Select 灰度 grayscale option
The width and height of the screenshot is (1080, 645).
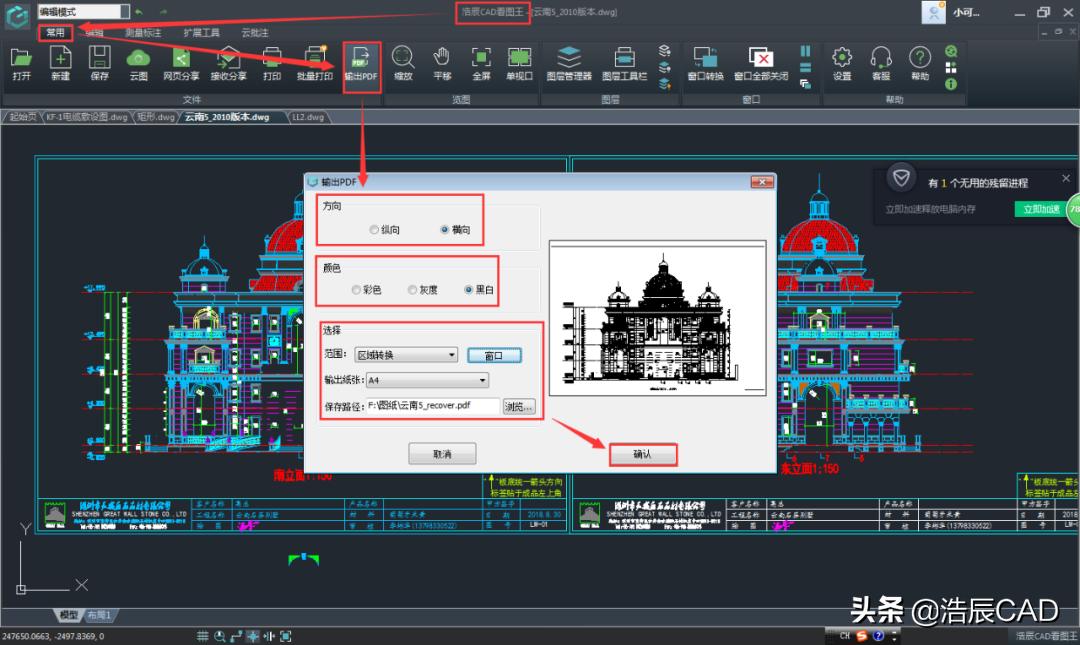click(x=412, y=290)
